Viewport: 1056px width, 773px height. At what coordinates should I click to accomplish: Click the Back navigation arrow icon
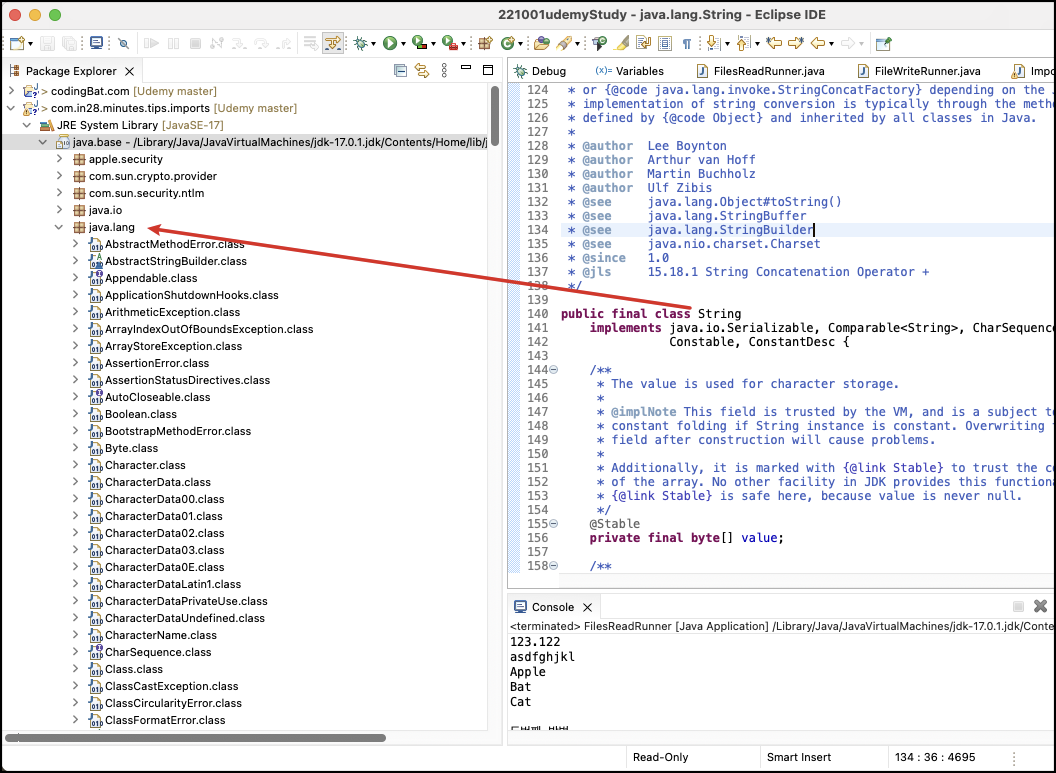pyautogui.click(x=818, y=43)
